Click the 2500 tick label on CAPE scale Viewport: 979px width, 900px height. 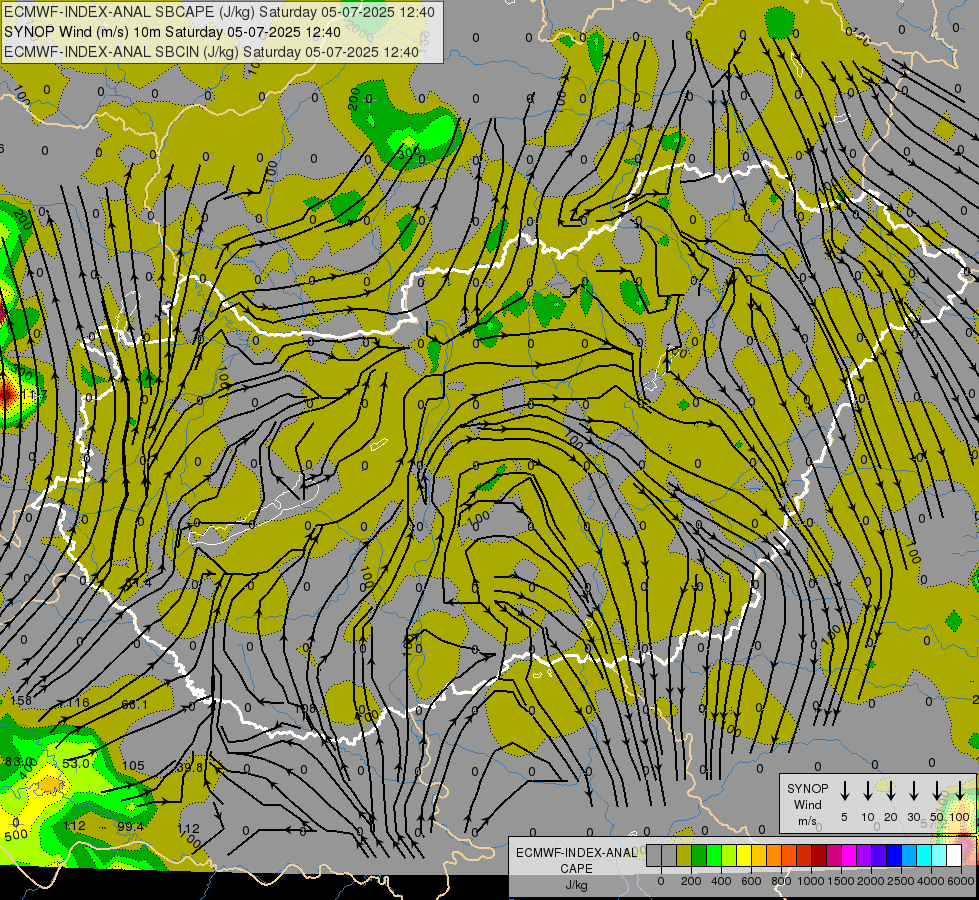pyautogui.click(x=901, y=881)
